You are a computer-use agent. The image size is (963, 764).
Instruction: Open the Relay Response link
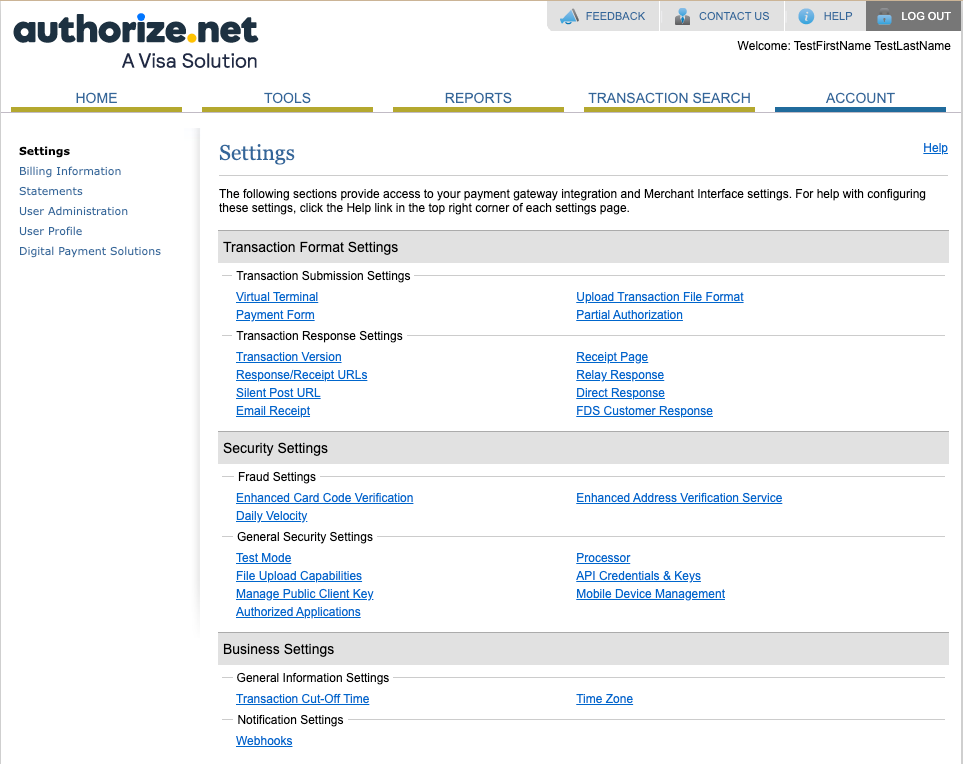click(620, 375)
